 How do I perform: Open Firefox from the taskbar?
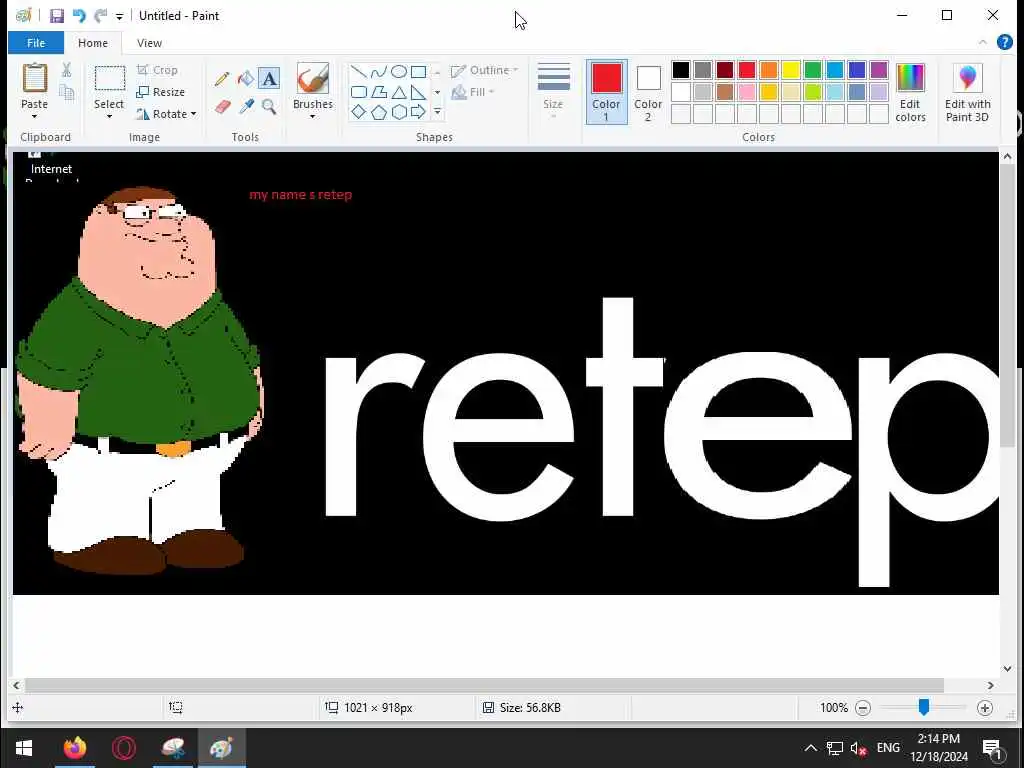pos(74,748)
